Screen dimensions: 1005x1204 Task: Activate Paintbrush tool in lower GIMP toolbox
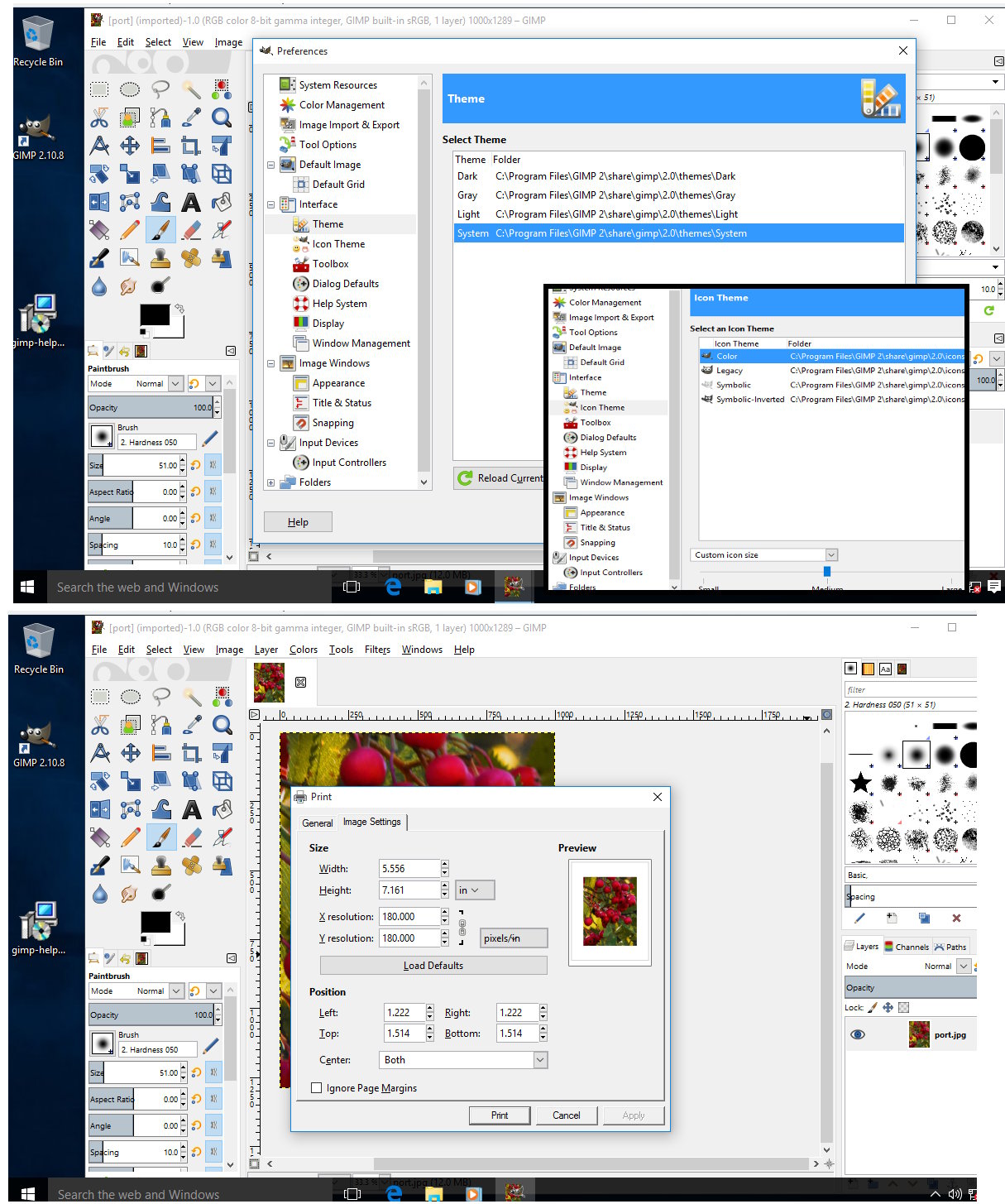161,837
